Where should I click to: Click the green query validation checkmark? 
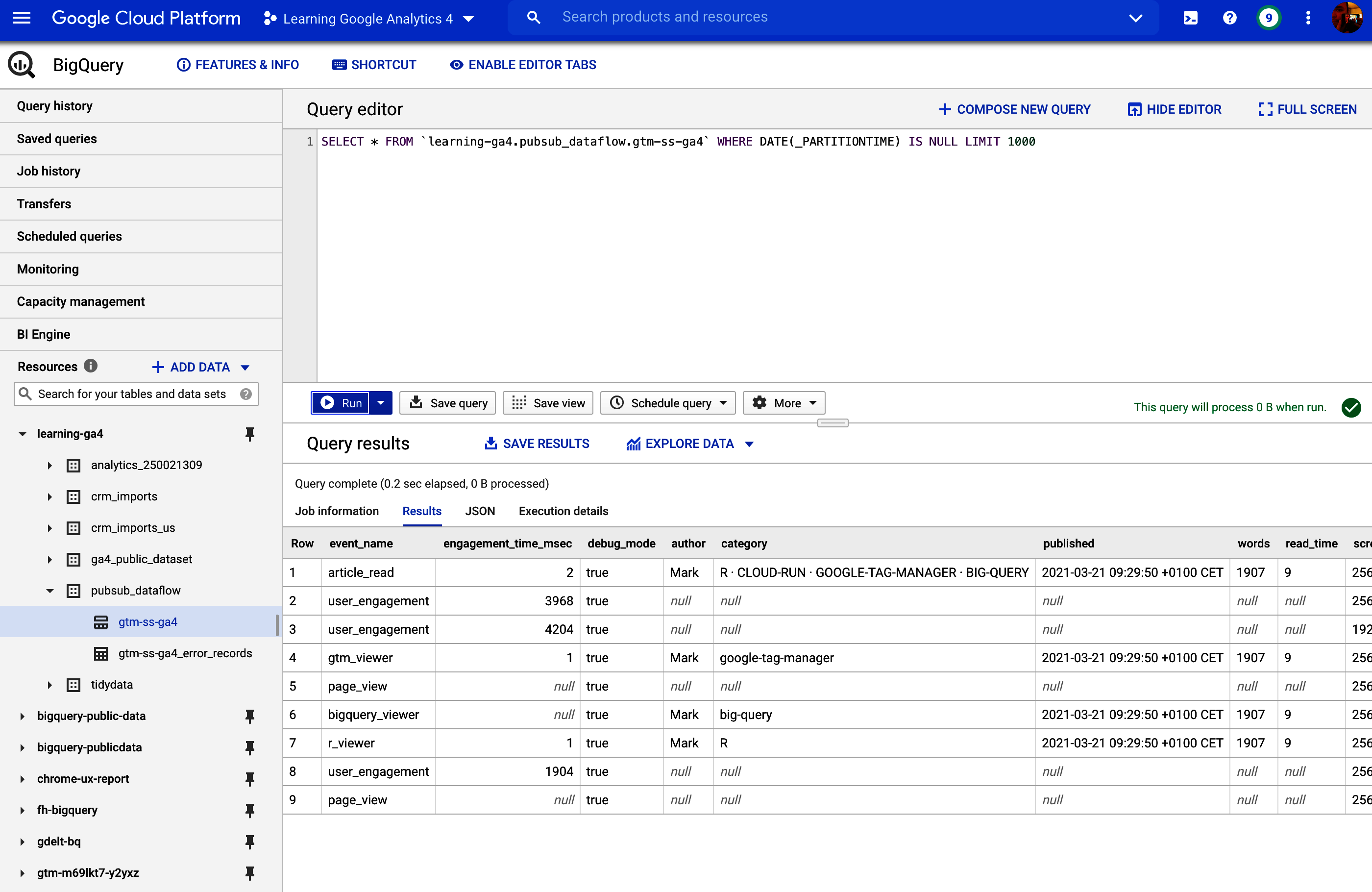coord(1351,408)
